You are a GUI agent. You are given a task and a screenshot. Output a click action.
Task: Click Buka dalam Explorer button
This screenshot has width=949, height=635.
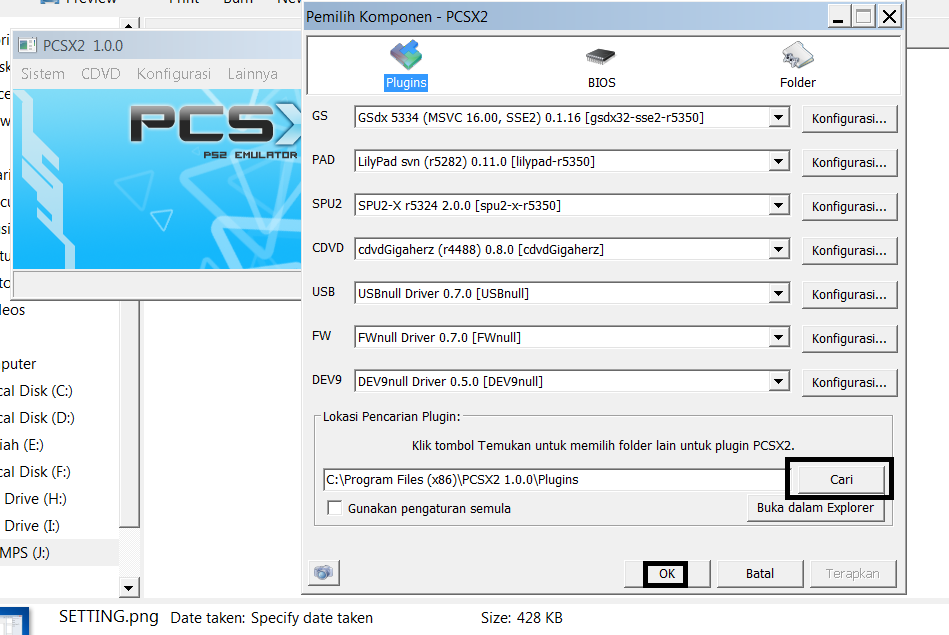coord(815,508)
